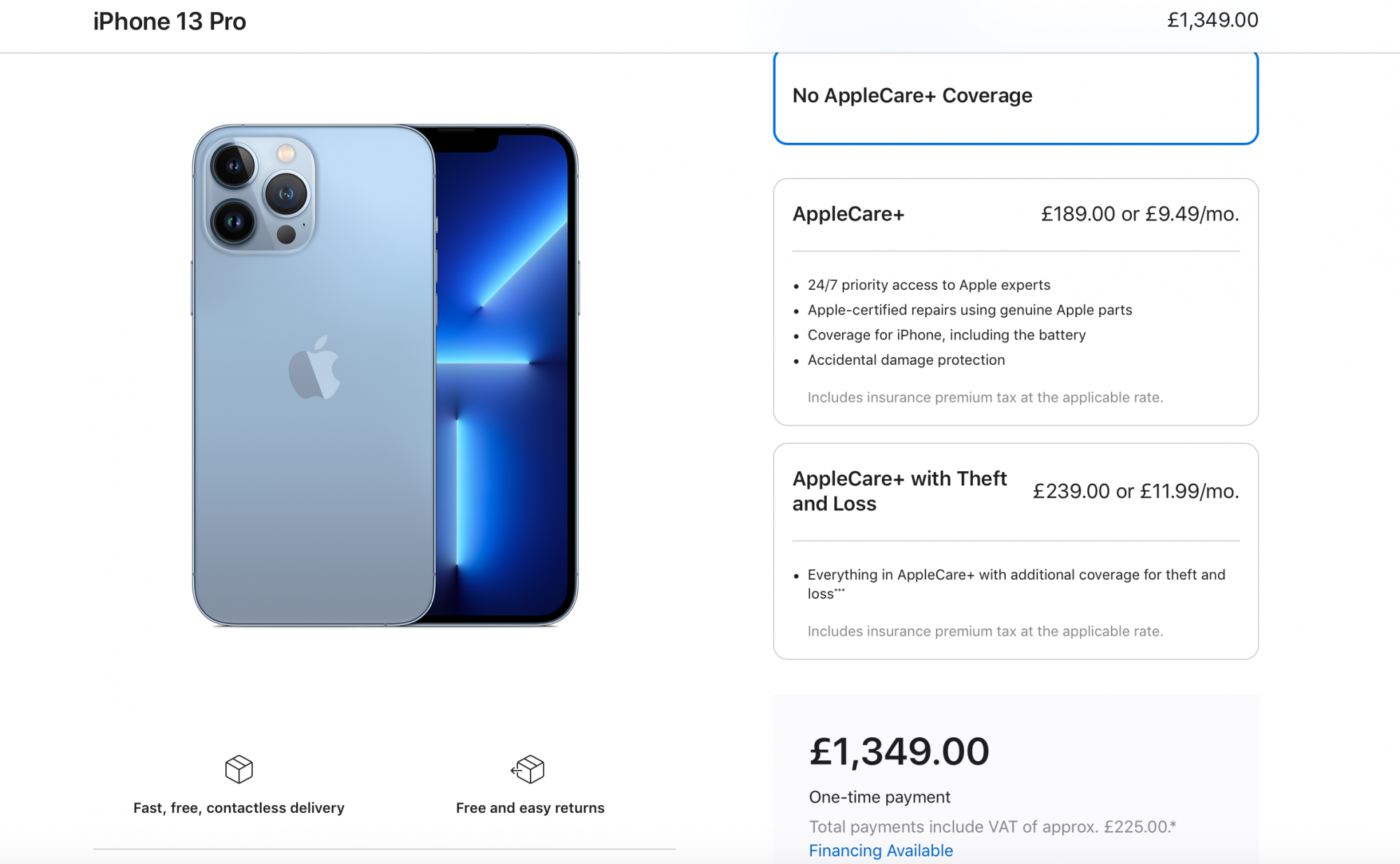Select the No AppleCare+ Coverage option

1016,97
